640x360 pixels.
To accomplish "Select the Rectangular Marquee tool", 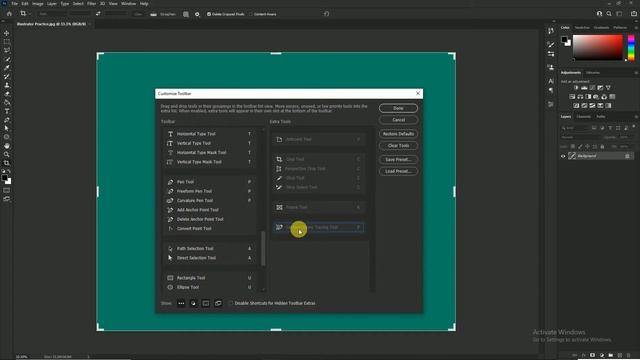I will 7,42.
